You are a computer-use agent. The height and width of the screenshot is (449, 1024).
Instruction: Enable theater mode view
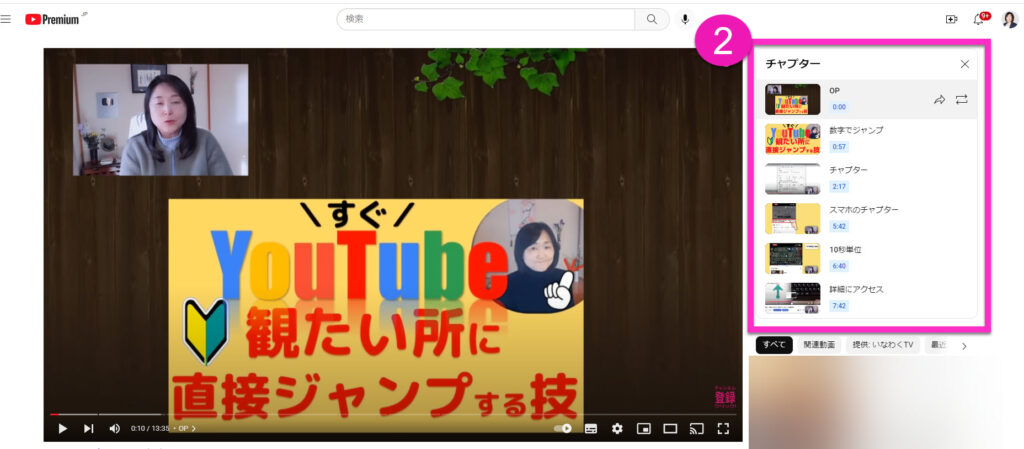pos(670,428)
